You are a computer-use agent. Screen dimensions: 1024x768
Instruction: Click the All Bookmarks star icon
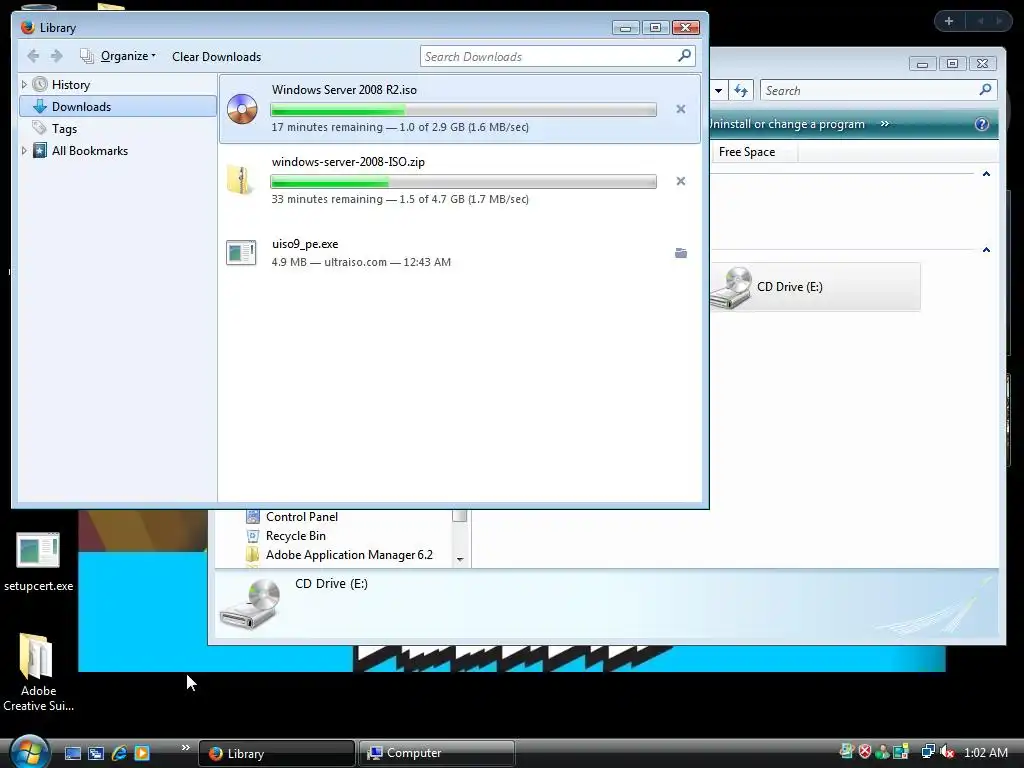[x=40, y=151]
